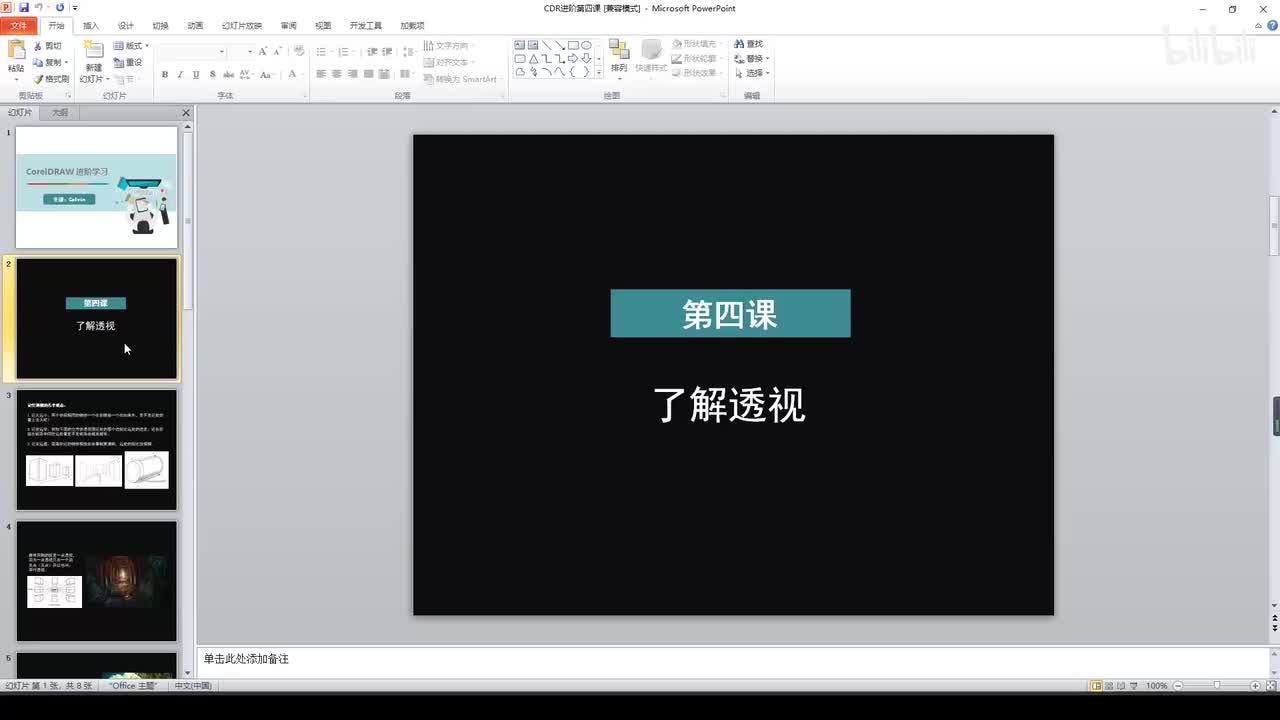Switch to Design (设计) ribbon tab
Image resolution: width=1280 pixels, height=720 pixels.
(126, 25)
